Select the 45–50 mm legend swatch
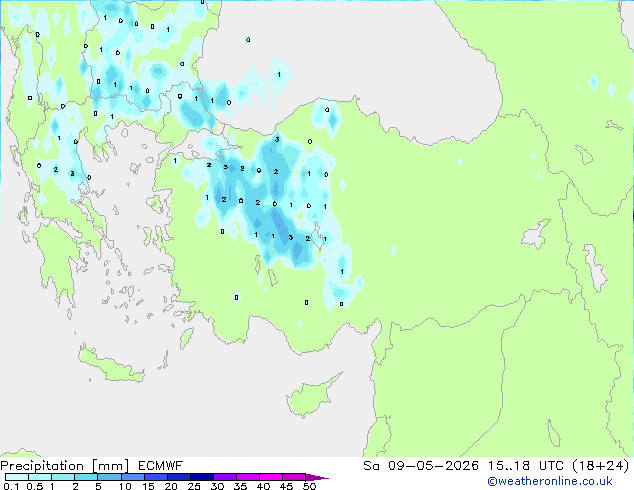Image resolution: width=634 pixels, height=490 pixels. 294,477
